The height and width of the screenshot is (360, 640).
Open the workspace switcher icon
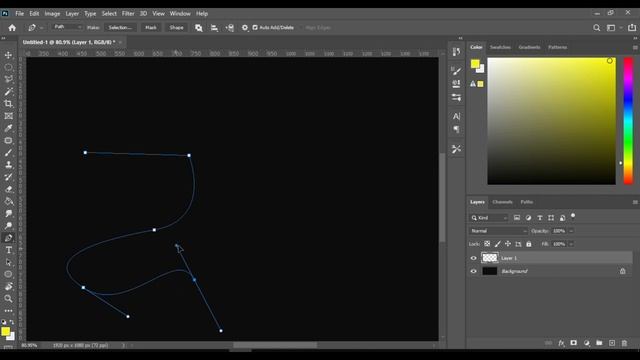(x=611, y=28)
